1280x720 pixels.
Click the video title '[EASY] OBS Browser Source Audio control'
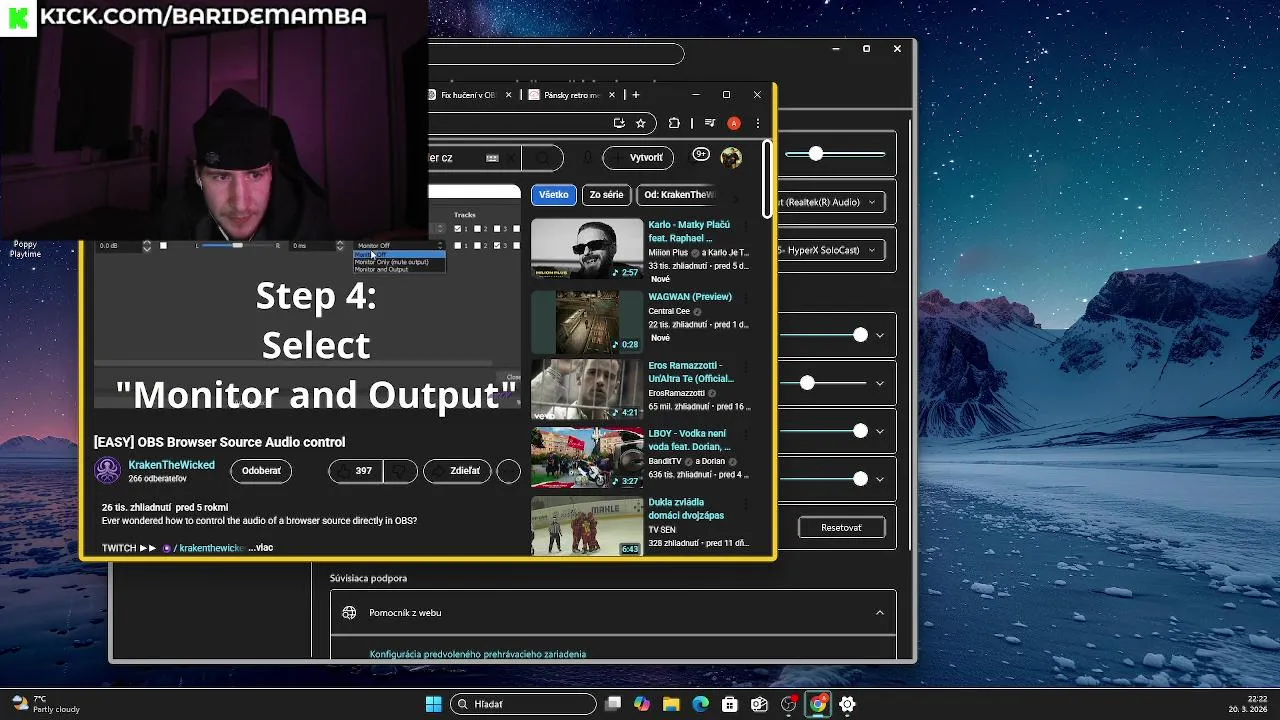click(x=219, y=442)
